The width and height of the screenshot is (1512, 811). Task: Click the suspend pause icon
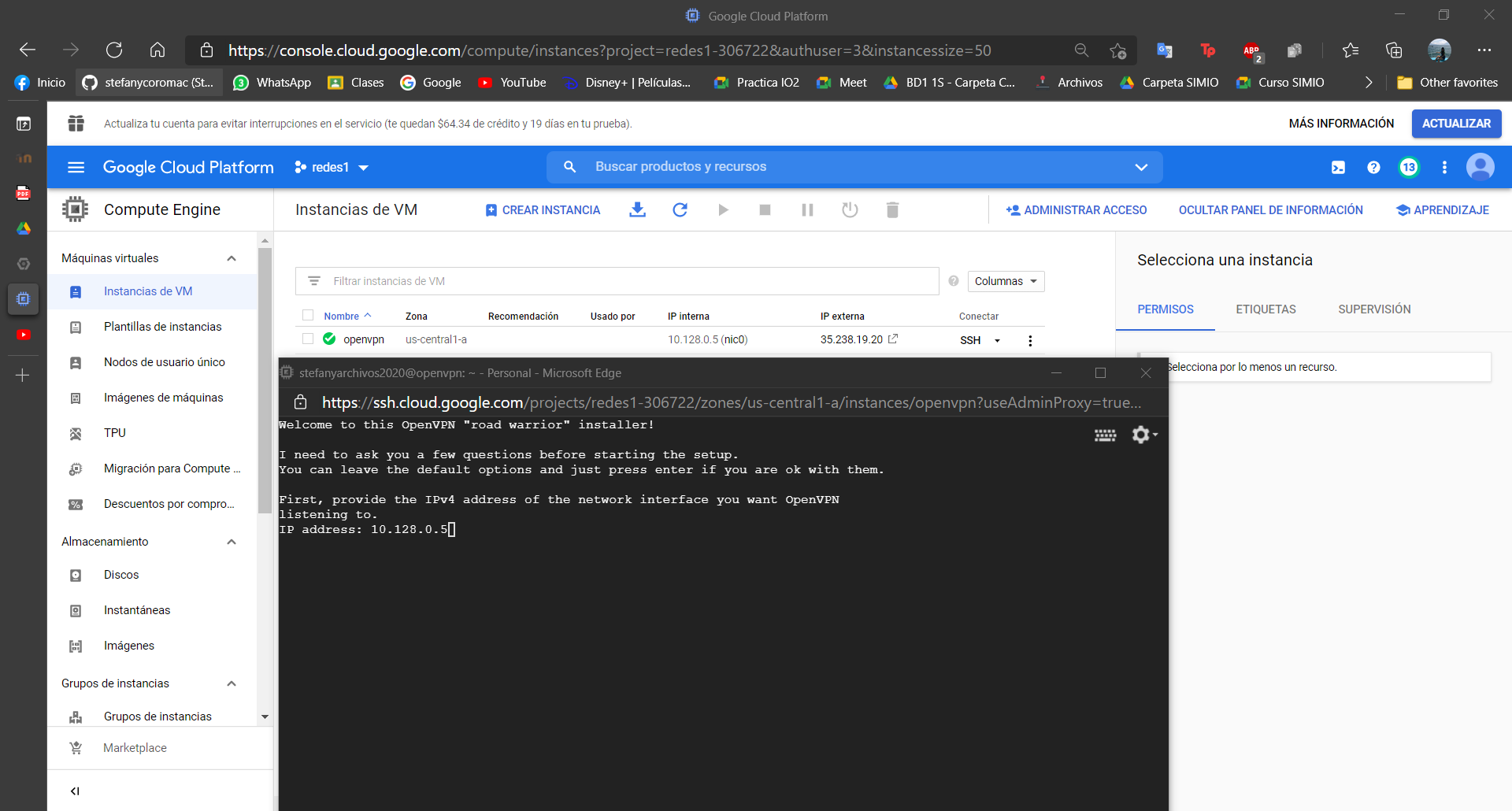point(807,209)
